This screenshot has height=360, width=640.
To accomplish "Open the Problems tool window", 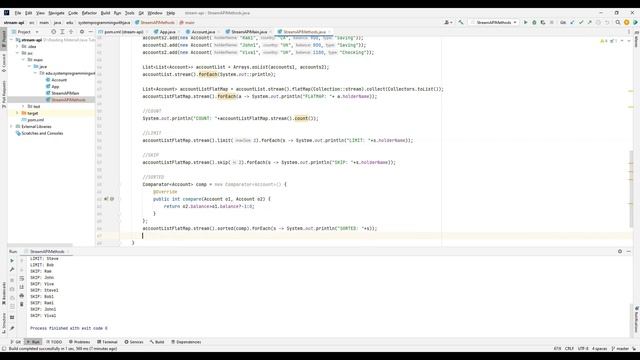I will (x=79, y=342).
